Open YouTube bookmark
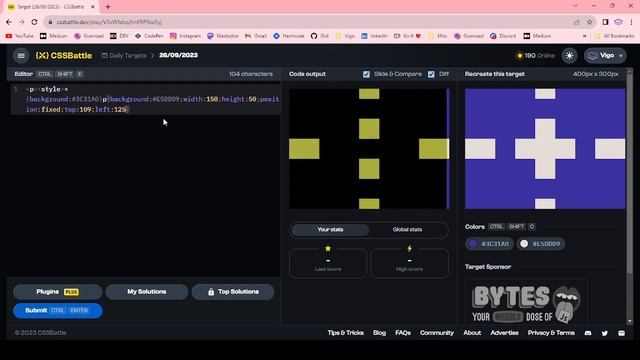 click(x=20, y=36)
